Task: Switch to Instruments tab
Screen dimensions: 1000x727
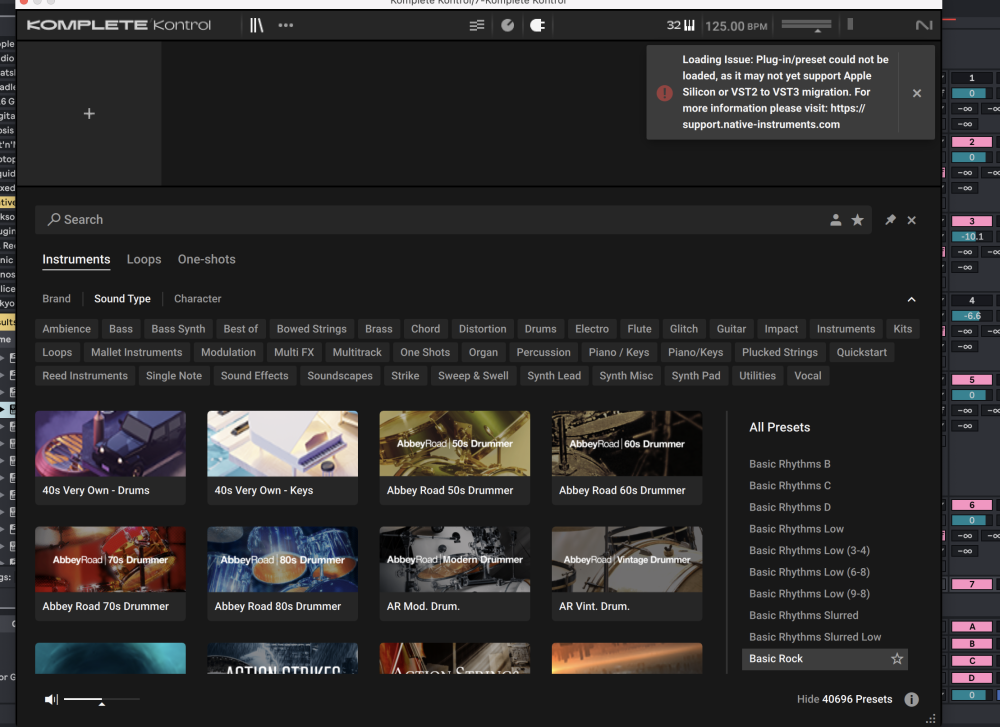Action: (x=77, y=260)
